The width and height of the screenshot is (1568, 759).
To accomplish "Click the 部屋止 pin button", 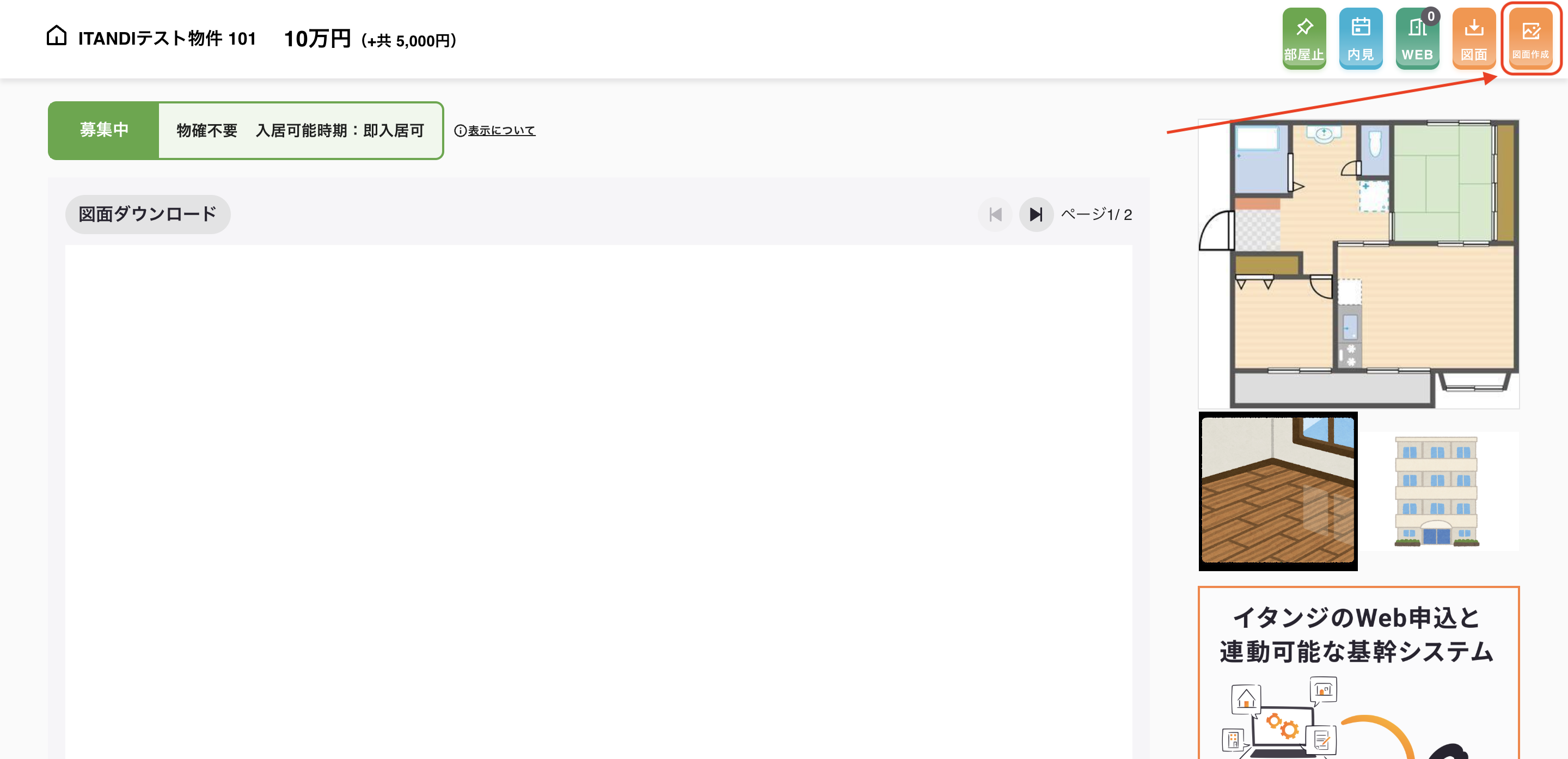I will click(1304, 38).
